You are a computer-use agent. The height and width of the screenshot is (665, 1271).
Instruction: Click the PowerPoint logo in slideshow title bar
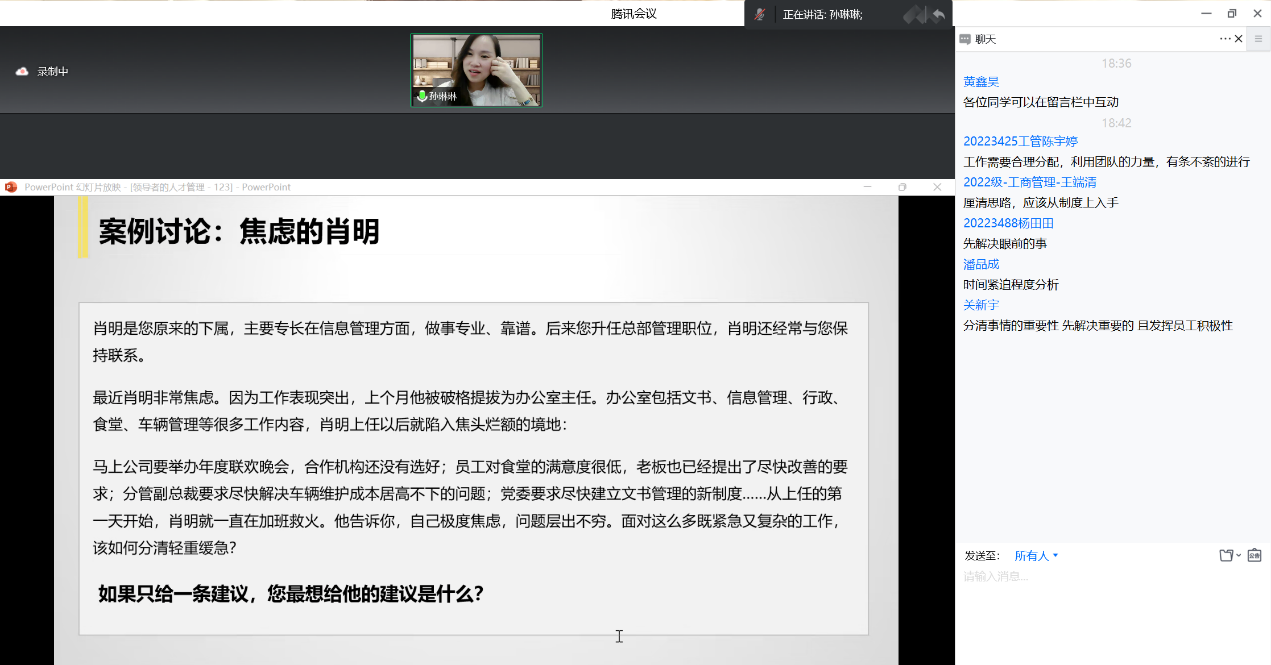pyautogui.click(x=11, y=187)
